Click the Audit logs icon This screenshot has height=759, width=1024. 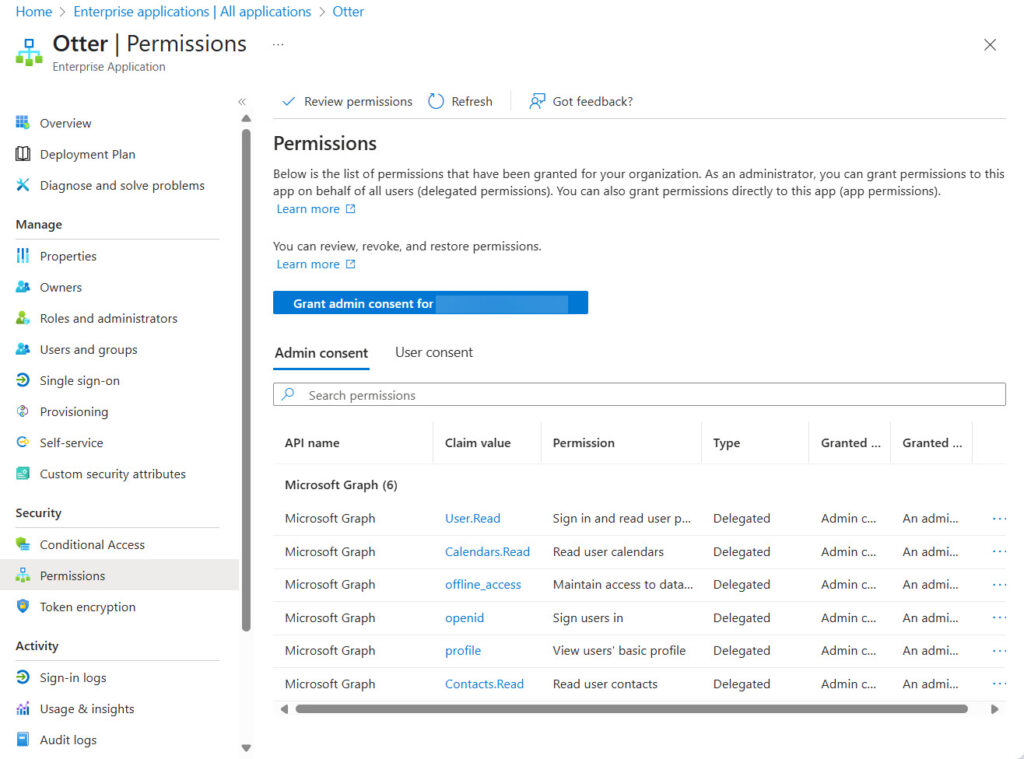click(x=23, y=739)
